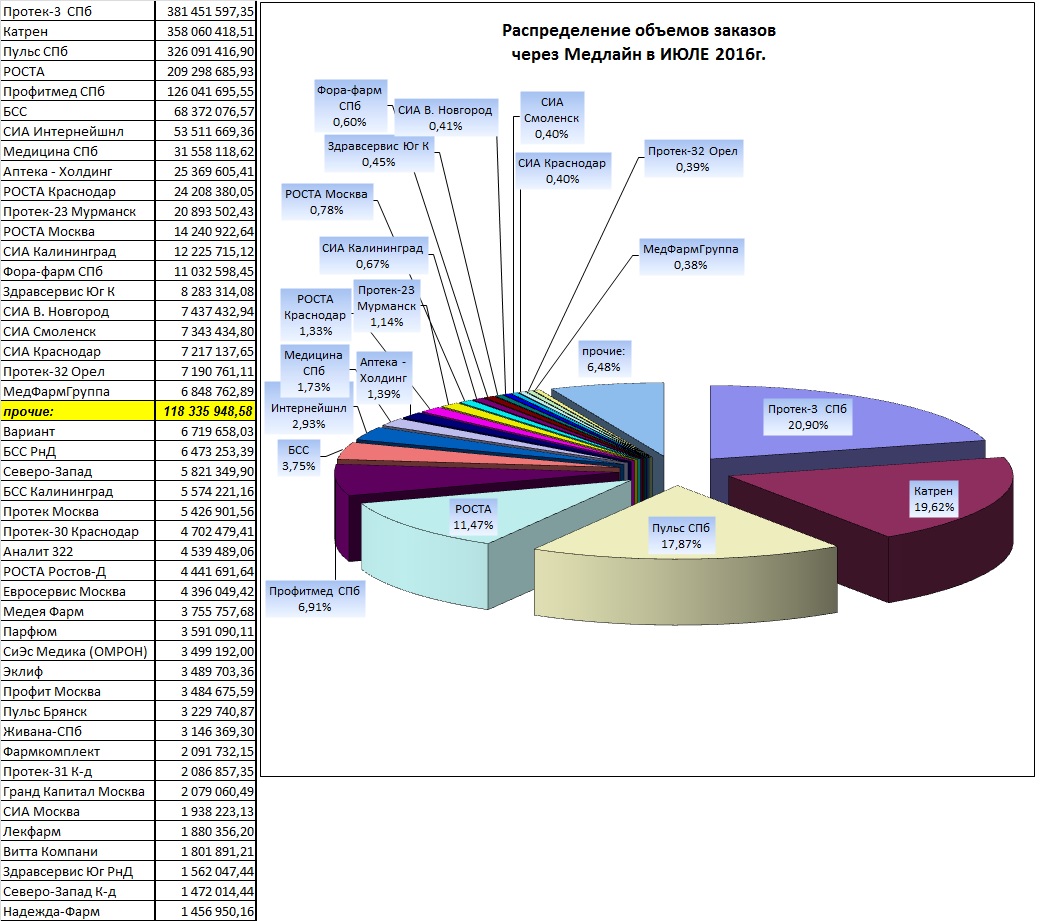Select the yellow "прочие:" table cell
Viewport: 1043px width, 921px height.
click(78, 411)
